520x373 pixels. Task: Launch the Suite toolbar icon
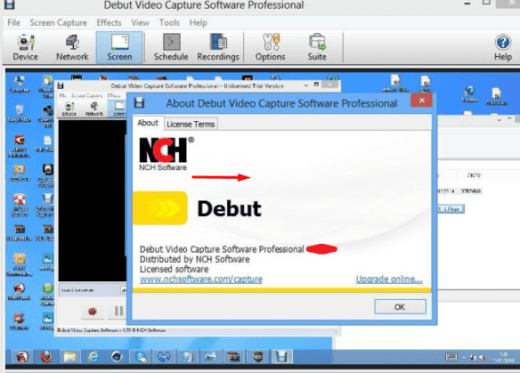317,47
